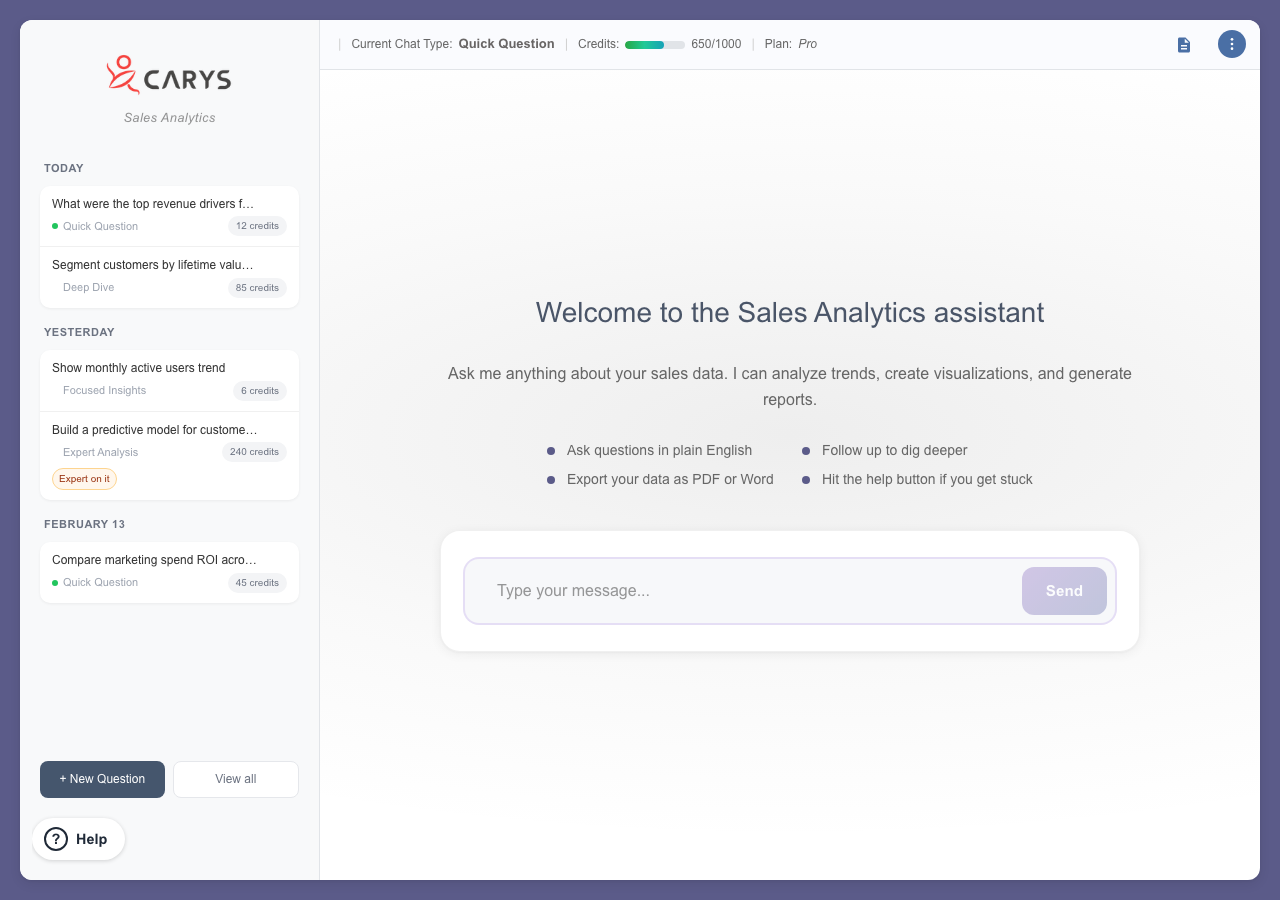Click the Expert on it badge
This screenshot has width=1280, height=900.
coord(84,479)
